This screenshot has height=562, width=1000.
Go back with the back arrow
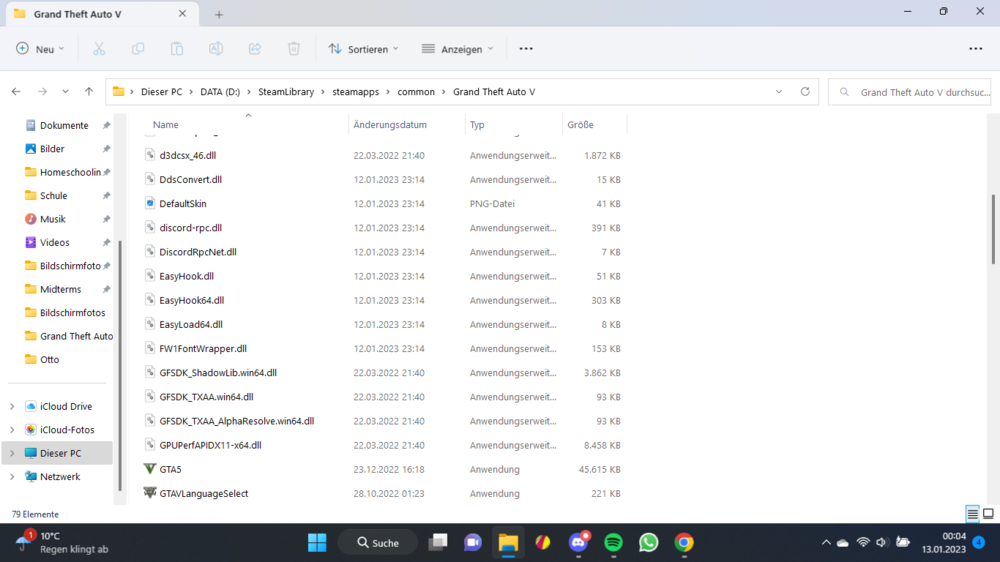coord(16,92)
